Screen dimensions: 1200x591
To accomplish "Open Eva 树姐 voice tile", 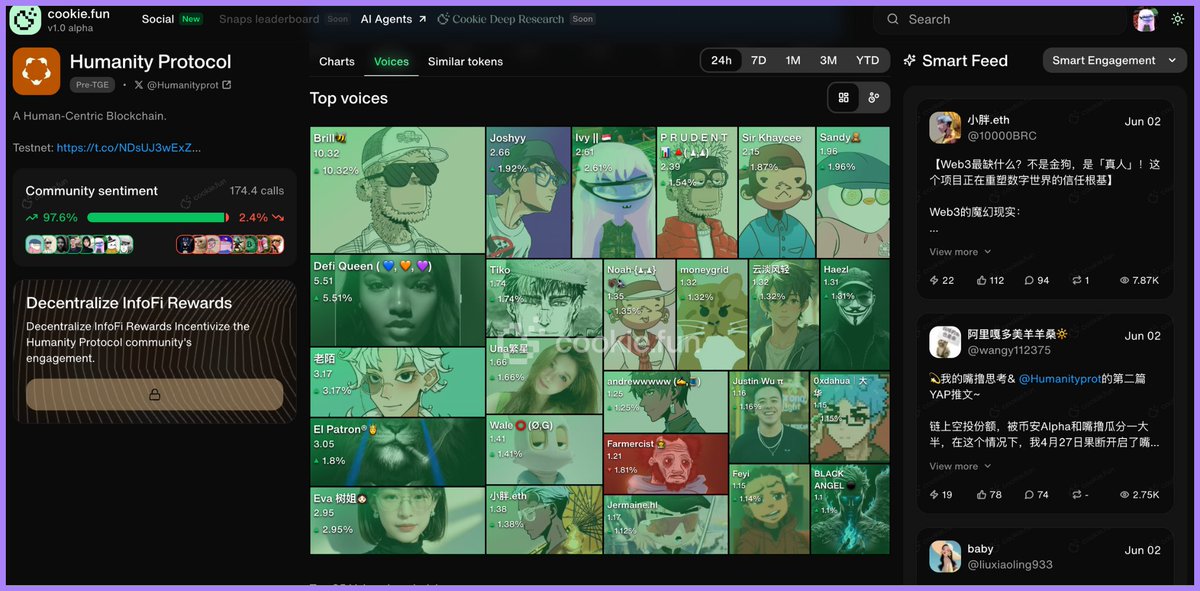I will [397, 520].
